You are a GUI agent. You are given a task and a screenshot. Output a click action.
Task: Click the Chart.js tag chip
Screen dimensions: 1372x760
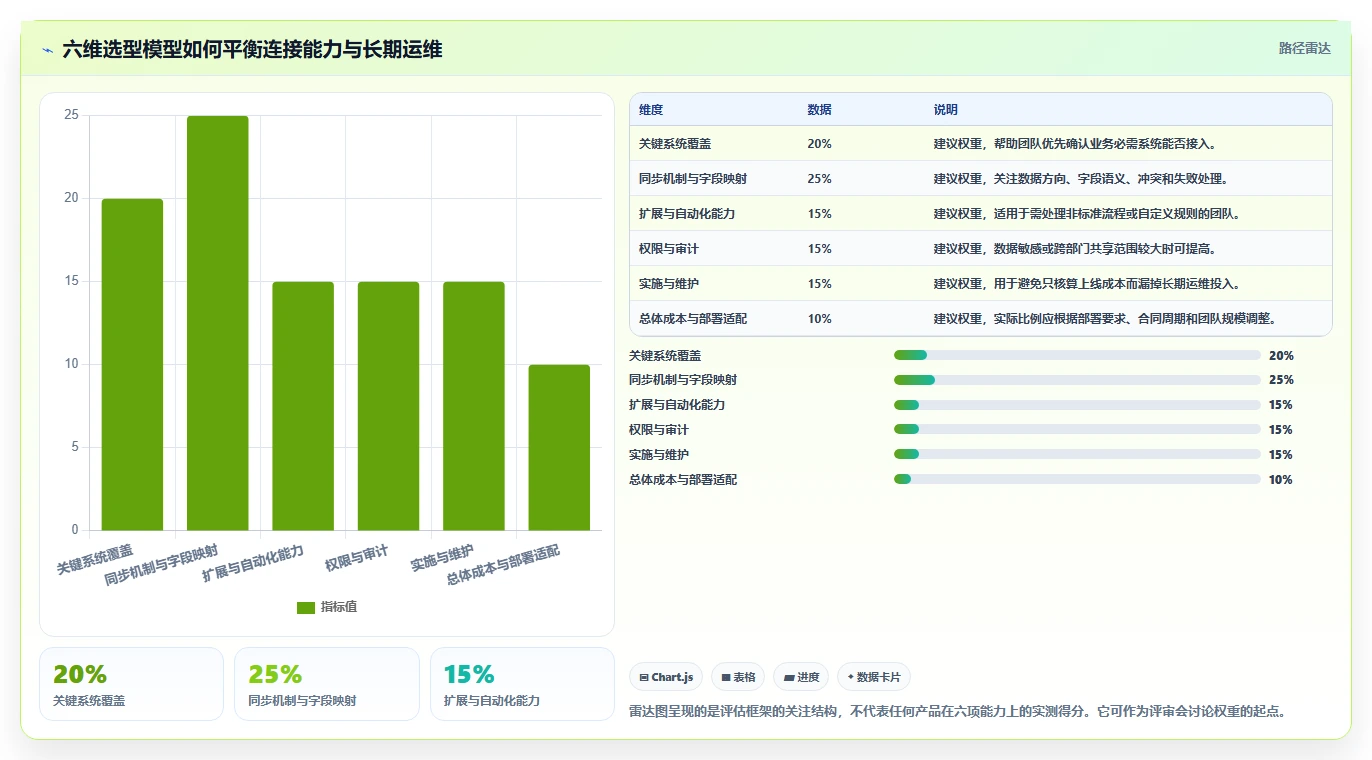tap(666, 677)
